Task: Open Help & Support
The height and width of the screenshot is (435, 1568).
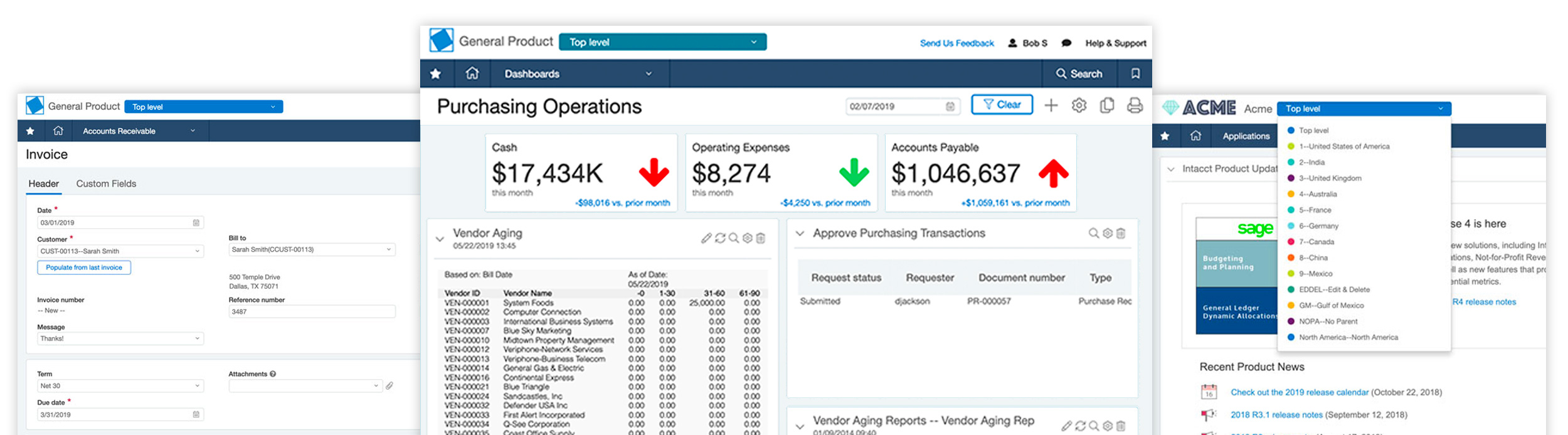Action: (x=1115, y=43)
